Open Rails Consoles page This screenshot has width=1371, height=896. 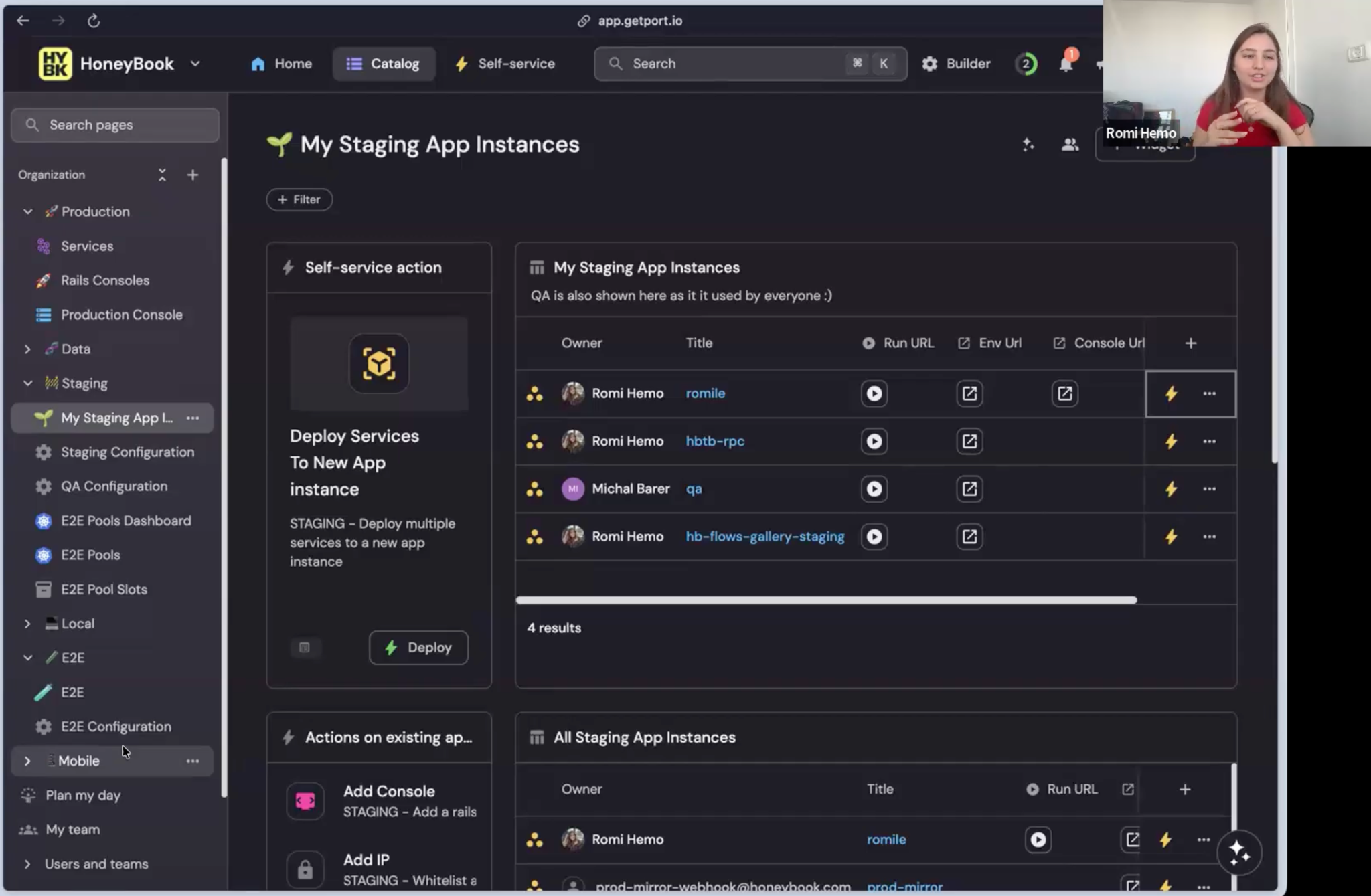[x=105, y=280]
